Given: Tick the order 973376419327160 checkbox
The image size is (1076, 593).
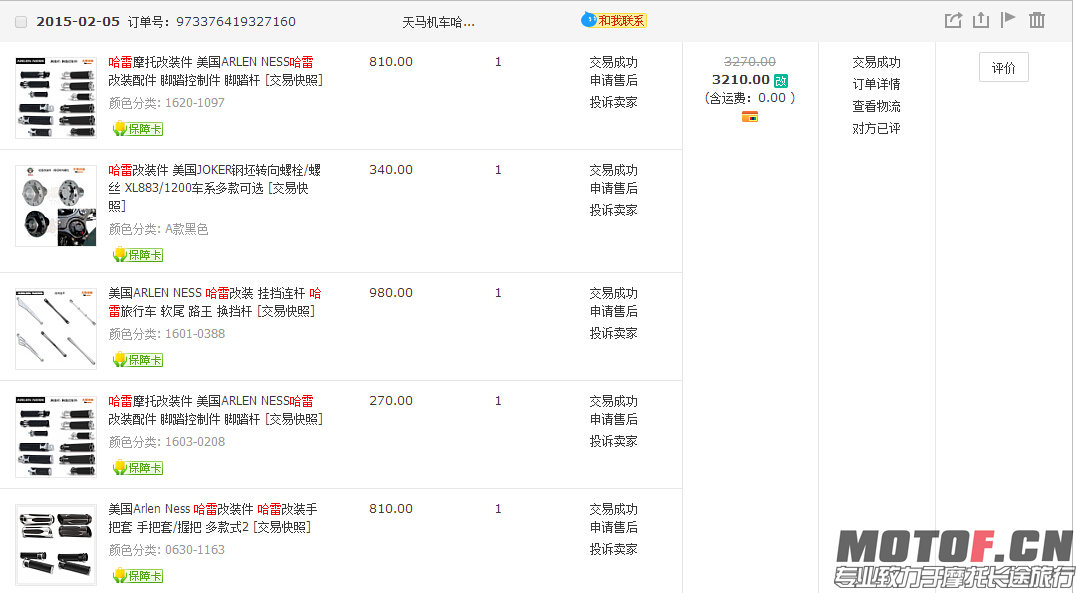Looking at the screenshot, I should click(x=21, y=22).
